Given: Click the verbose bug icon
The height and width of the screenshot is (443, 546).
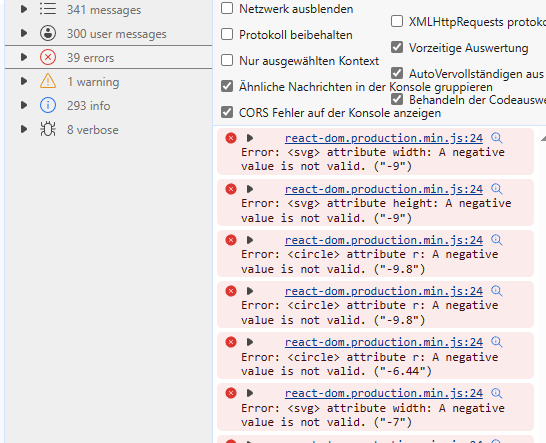Looking at the screenshot, I should click(48, 129).
